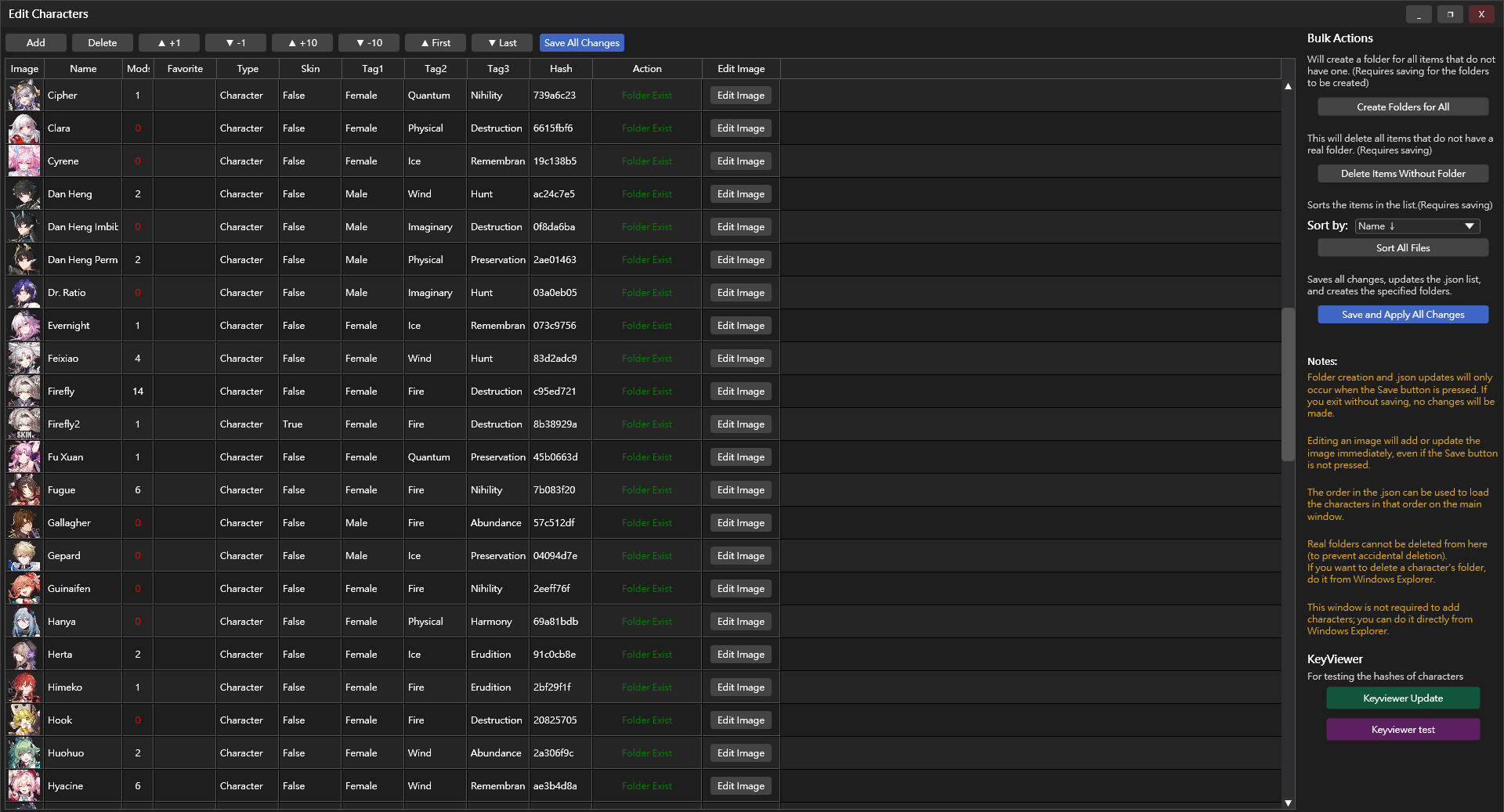
Task: Select Dan Heng's portrait image
Action: tap(24, 194)
